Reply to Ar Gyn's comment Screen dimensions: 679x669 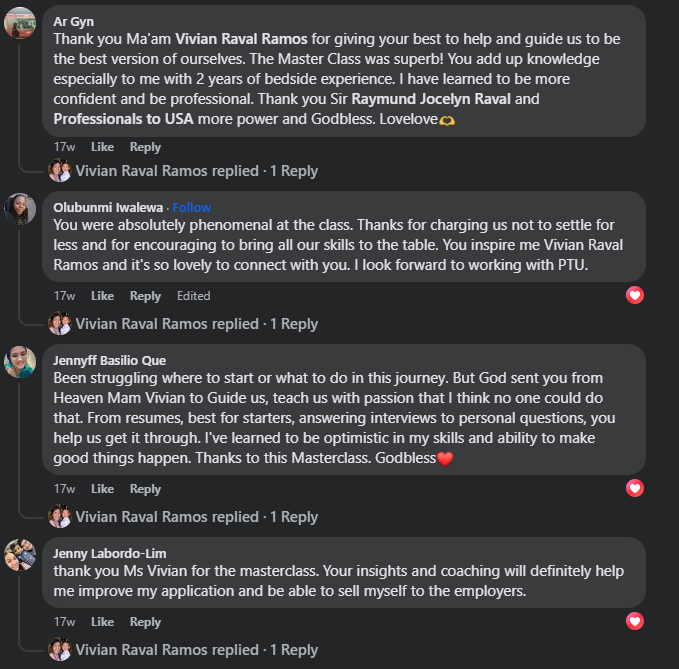click(145, 147)
